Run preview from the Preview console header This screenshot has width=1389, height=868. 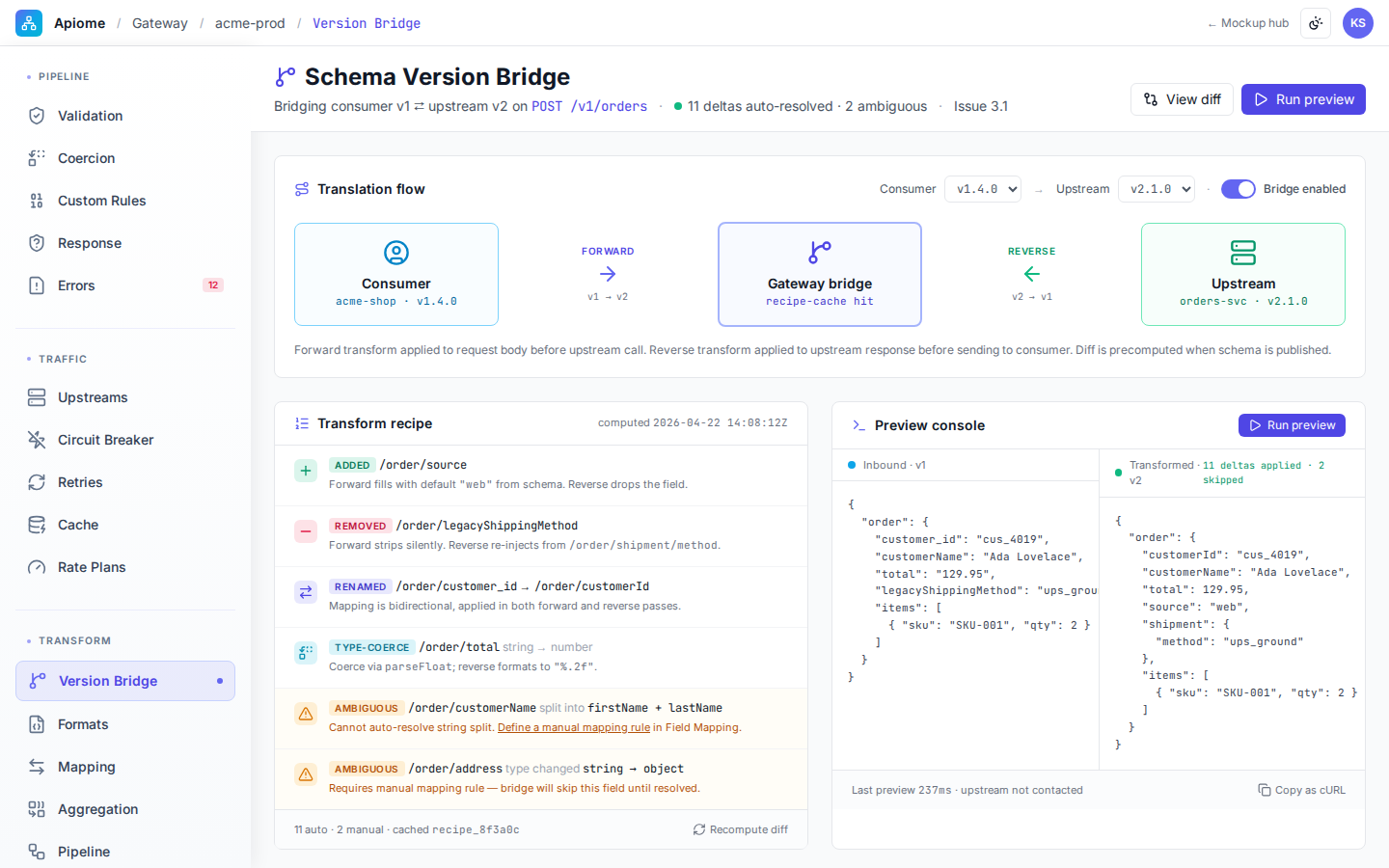1292,425
